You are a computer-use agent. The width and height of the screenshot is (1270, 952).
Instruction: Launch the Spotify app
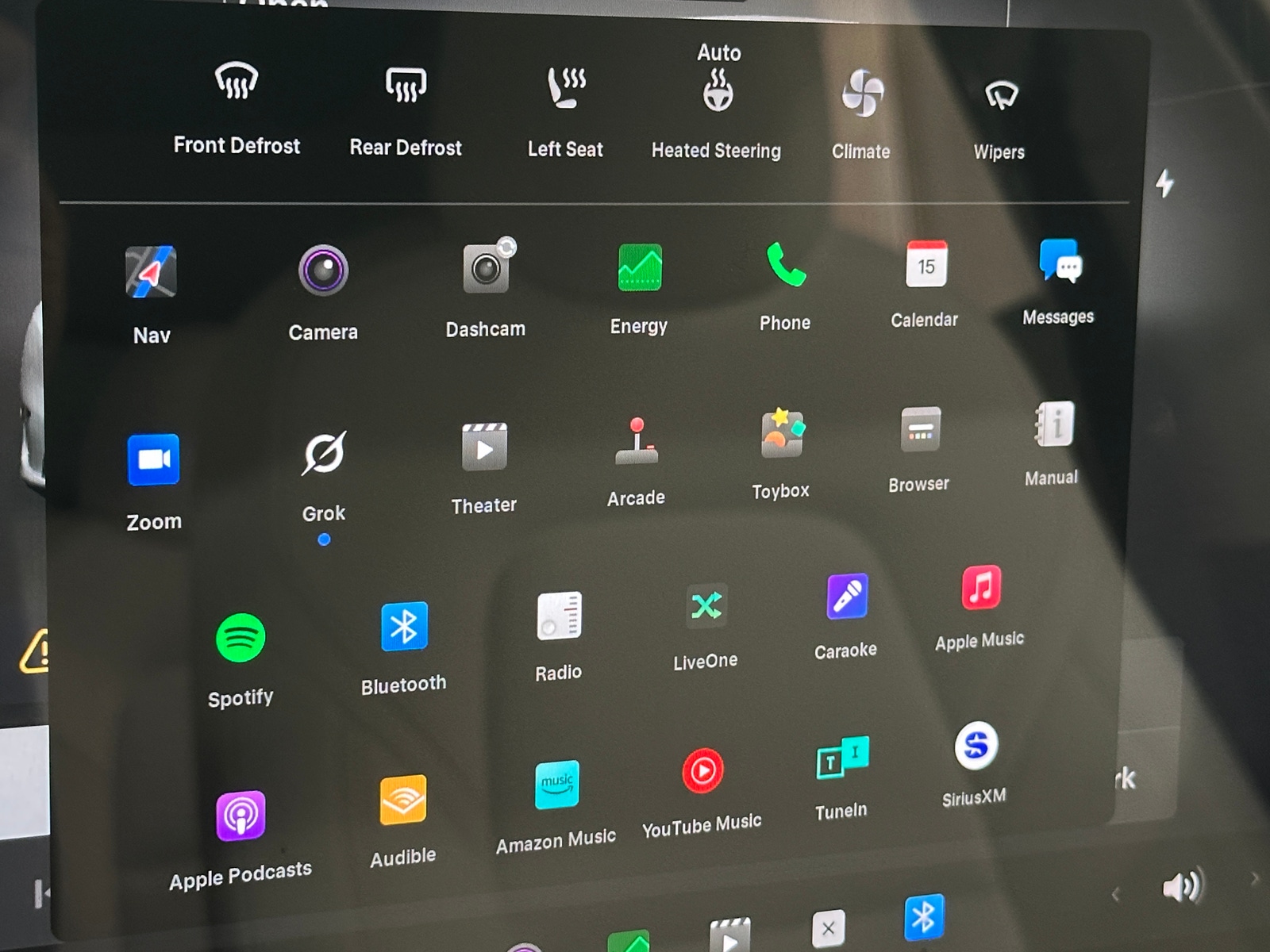241,638
